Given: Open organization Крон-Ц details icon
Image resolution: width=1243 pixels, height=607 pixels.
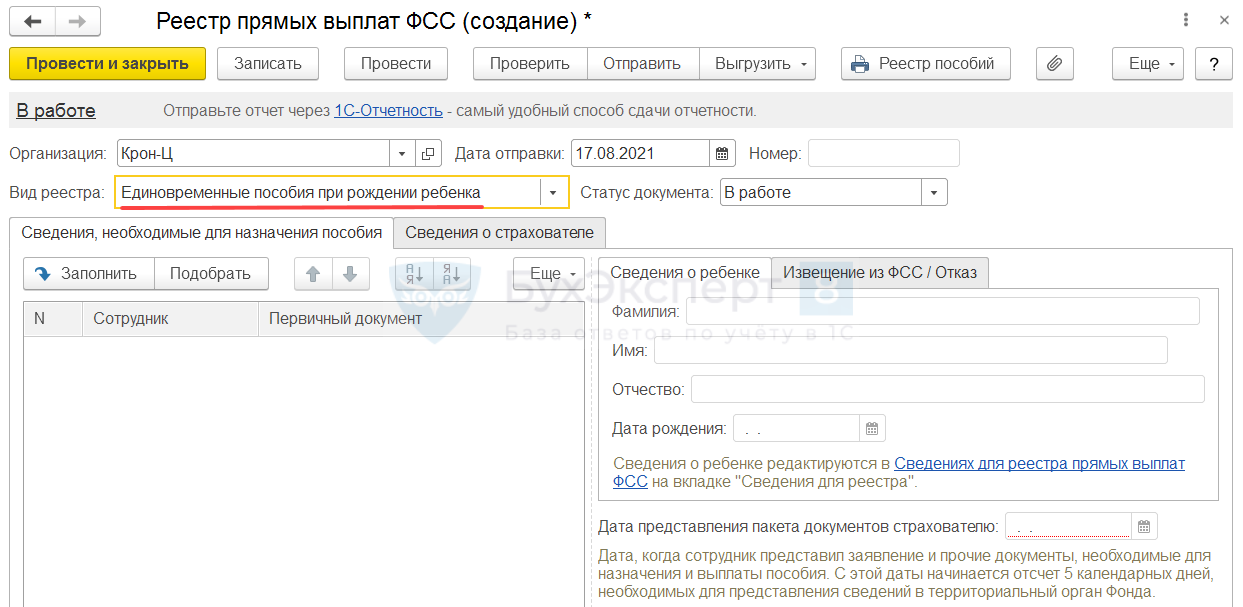Looking at the screenshot, I should click(428, 154).
